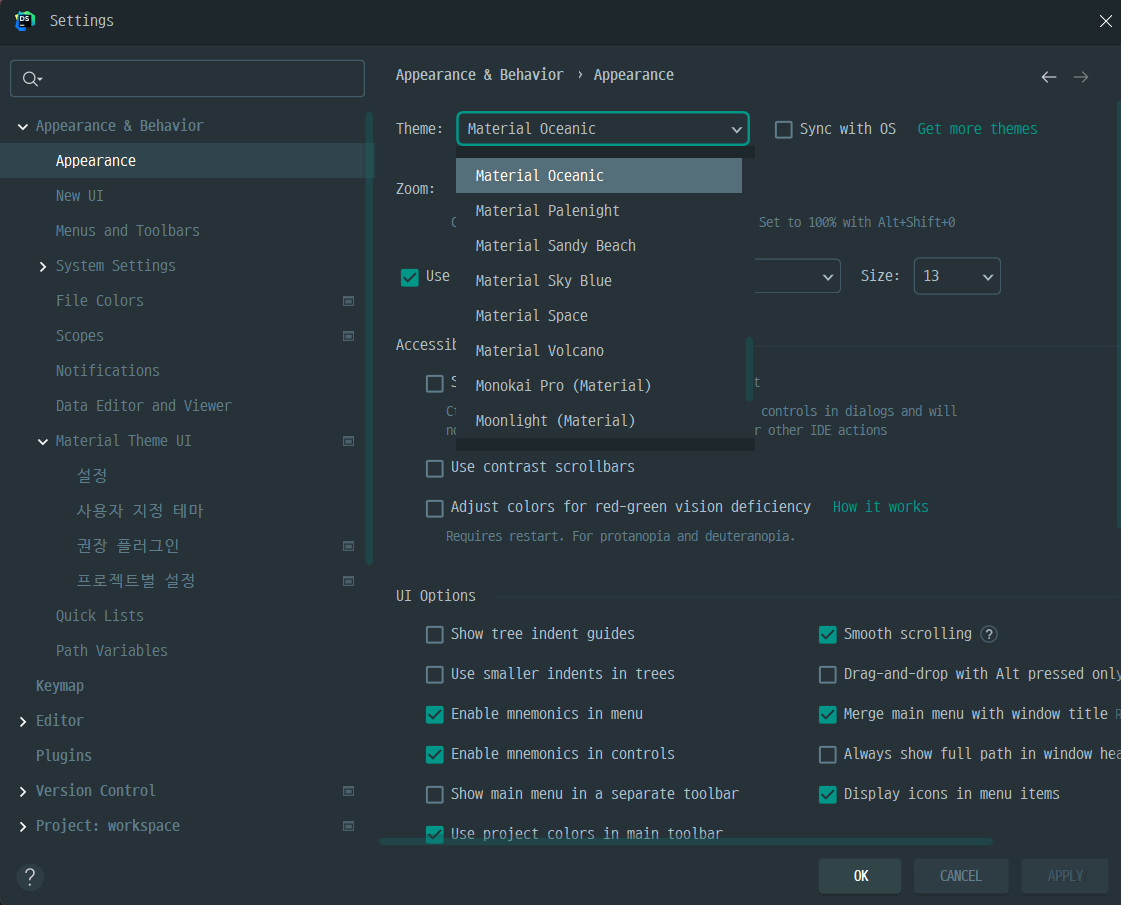Select Material Palenight theme

tap(599, 211)
